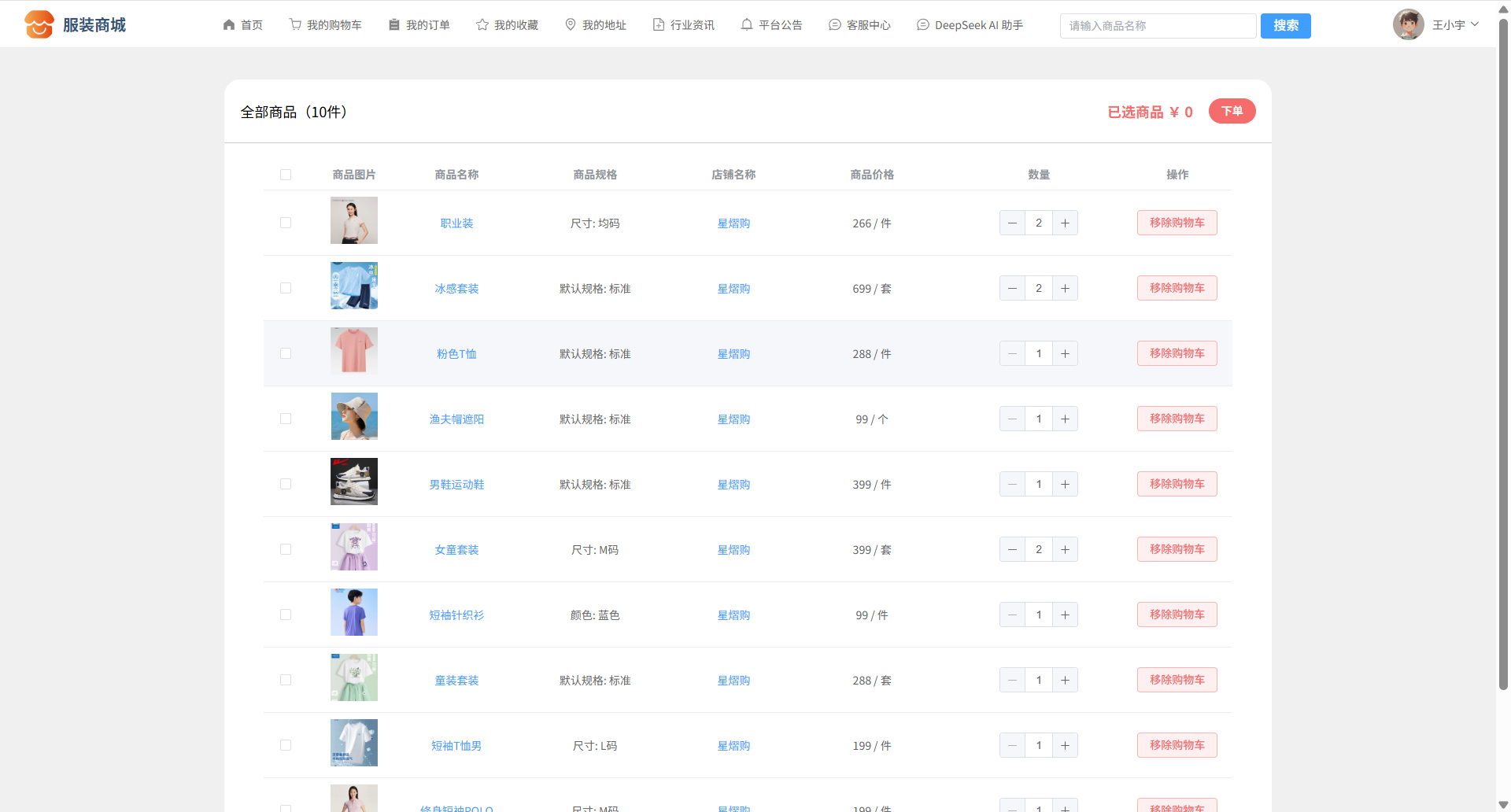Remove 粉色T恤 via 移除购物车 button
The height and width of the screenshot is (812, 1511).
pyautogui.click(x=1177, y=353)
